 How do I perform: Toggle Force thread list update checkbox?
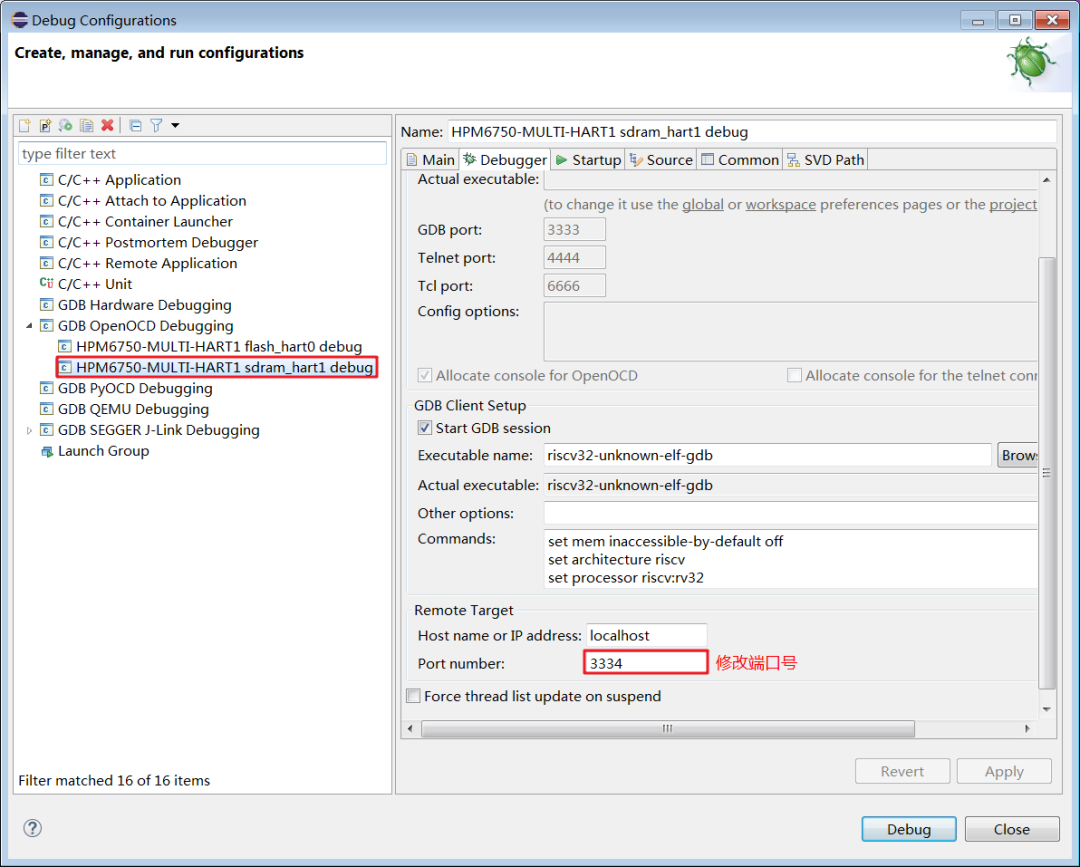click(x=413, y=696)
